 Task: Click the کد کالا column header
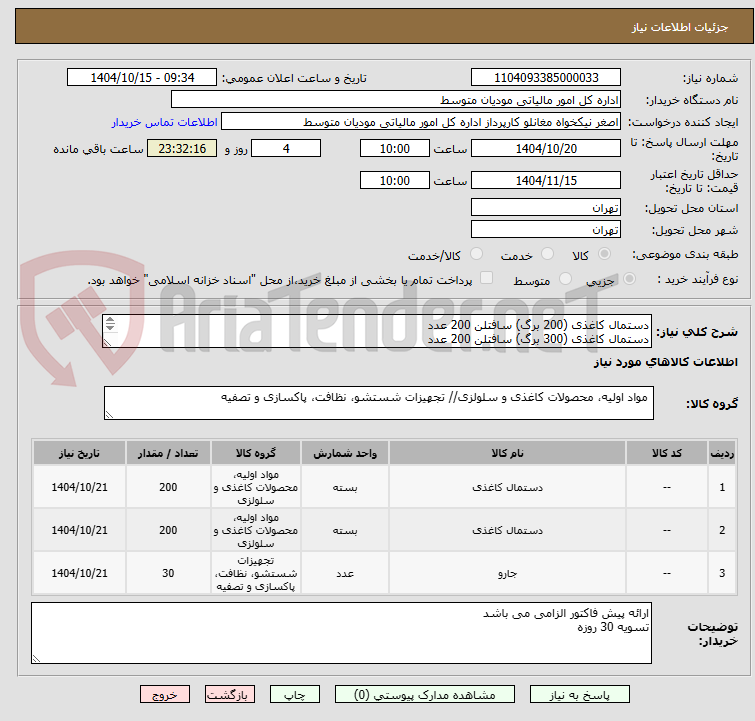coord(667,453)
